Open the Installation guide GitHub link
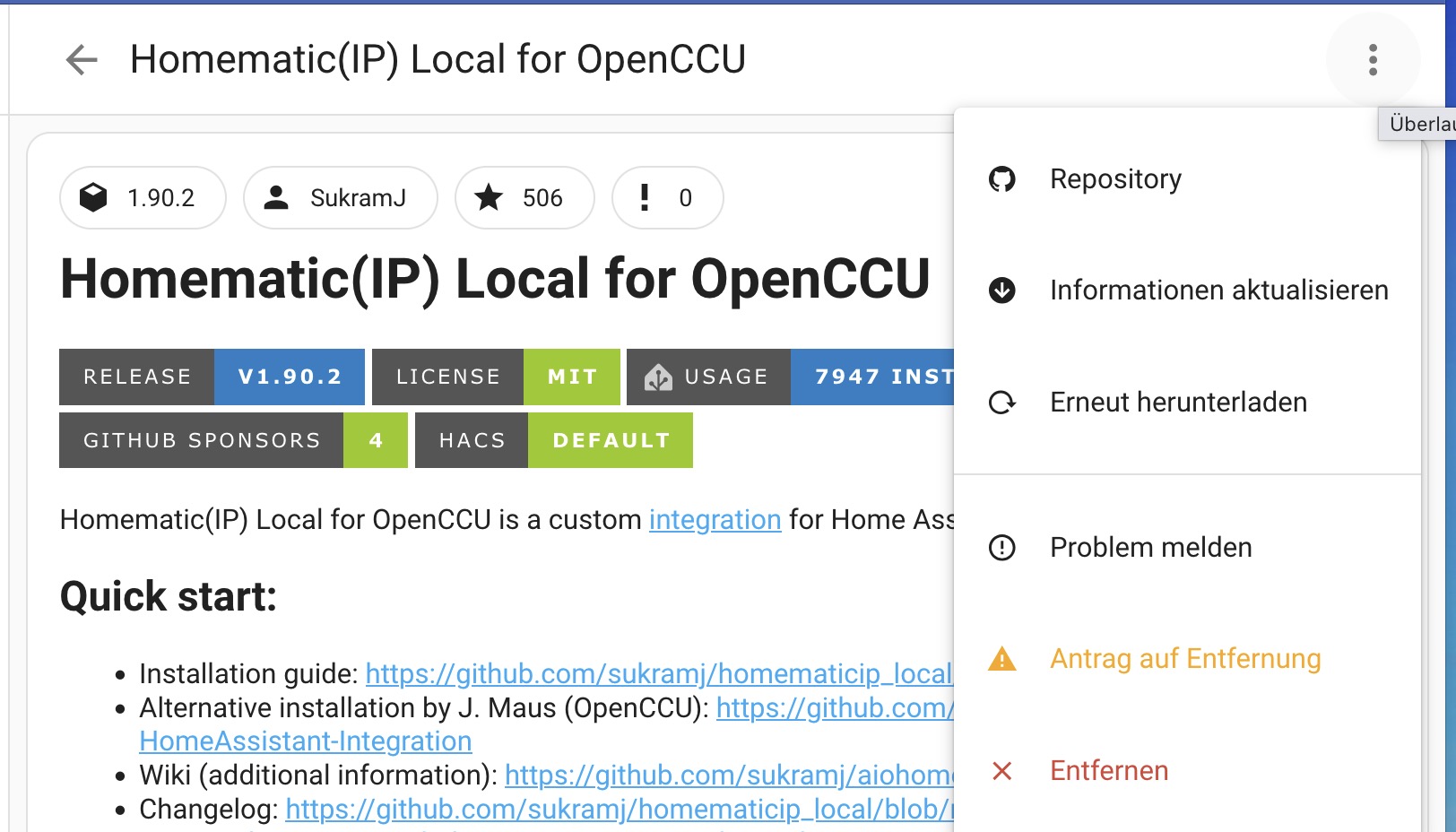Screen dimensions: 1456x832 click(658, 674)
